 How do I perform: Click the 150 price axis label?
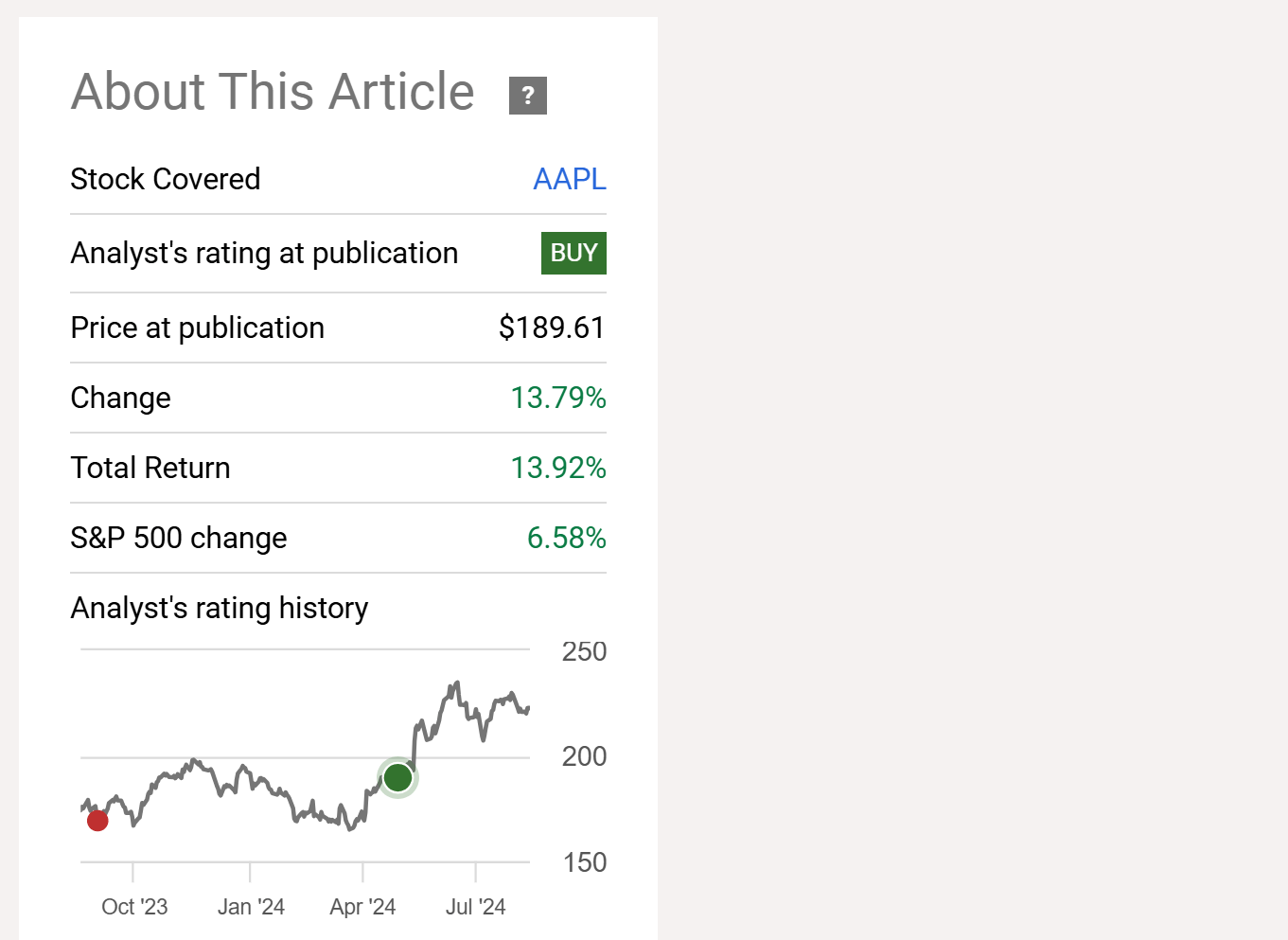[584, 862]
